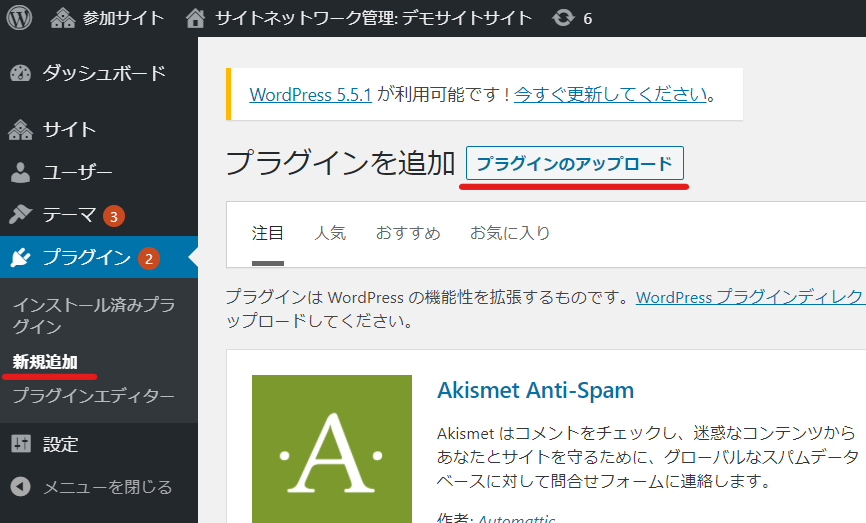Click the Akismet description text
Image resolution: width=866 pixels, height=523 pixels.
point(647,457)
